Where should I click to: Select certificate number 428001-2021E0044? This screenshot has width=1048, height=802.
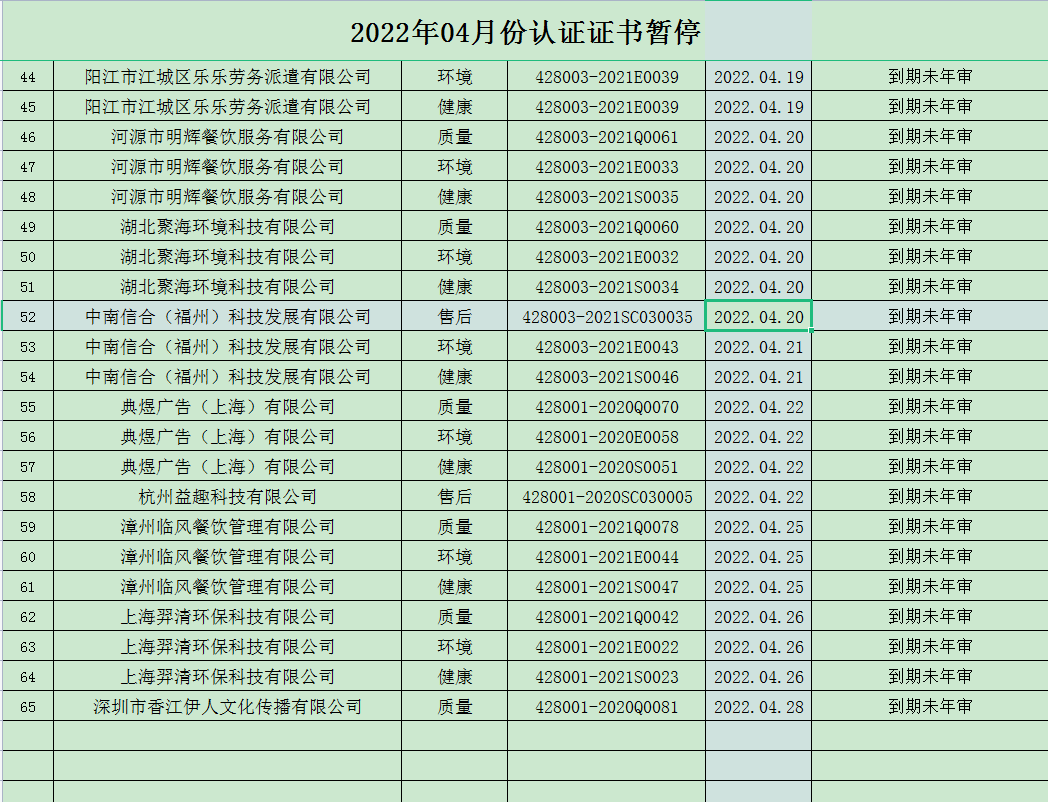click(606, 557)
